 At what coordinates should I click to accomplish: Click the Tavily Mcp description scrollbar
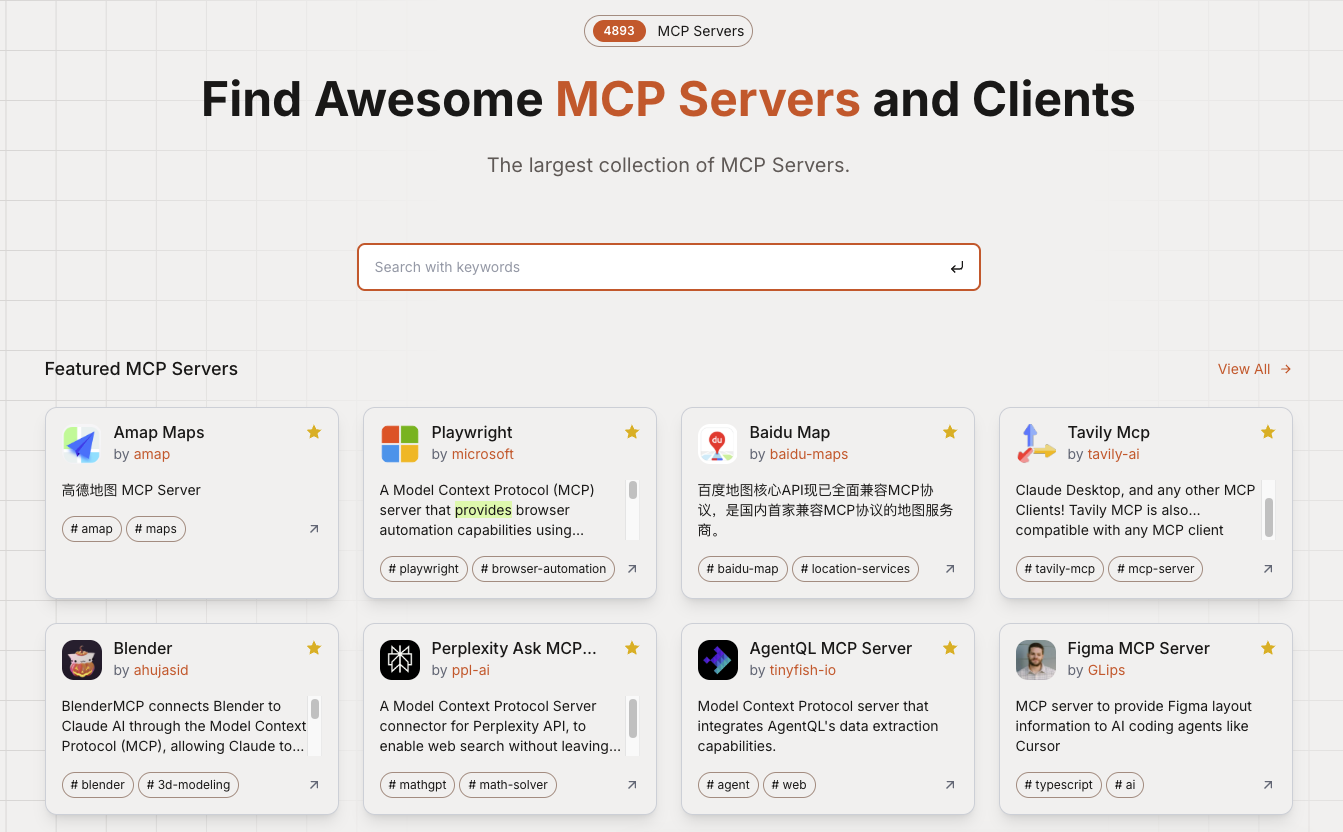coord(1268,510)
